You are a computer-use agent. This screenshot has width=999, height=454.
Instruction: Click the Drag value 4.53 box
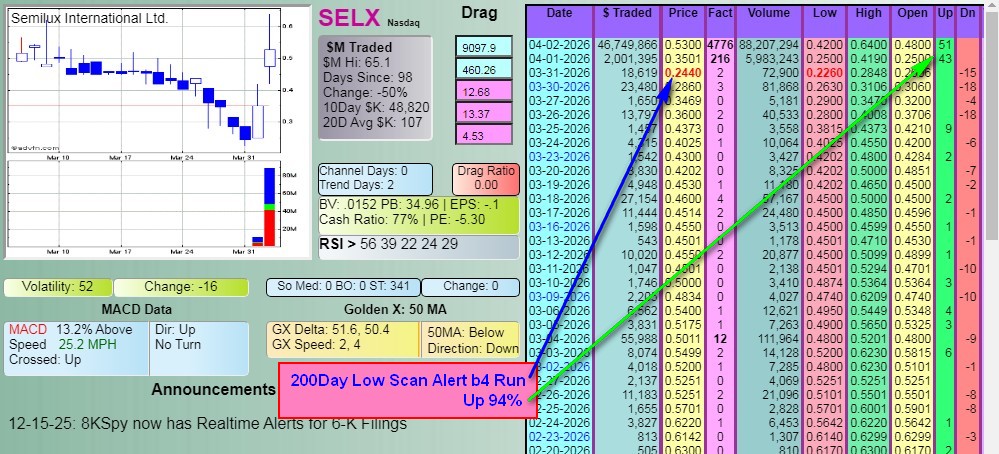pyautogui.click(x=484, y=135)
